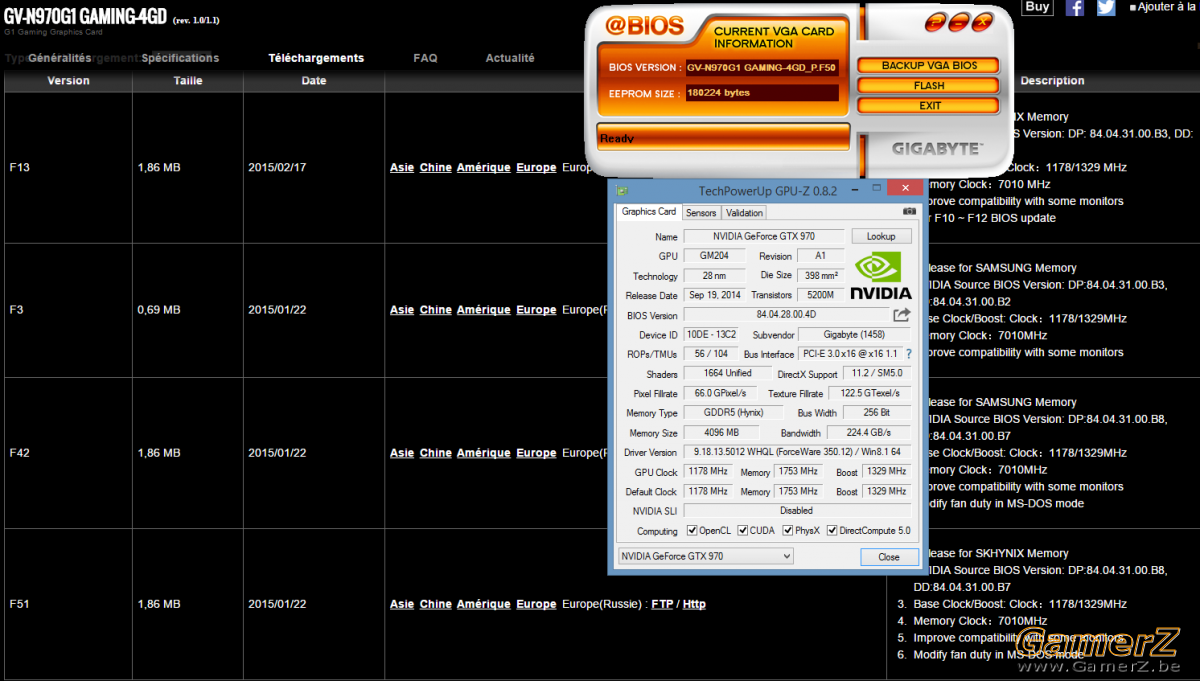This screenshot has width=1200, height=681.
Task: Click the Close button at GPU-Z's bottom
Action: point(888,557)
